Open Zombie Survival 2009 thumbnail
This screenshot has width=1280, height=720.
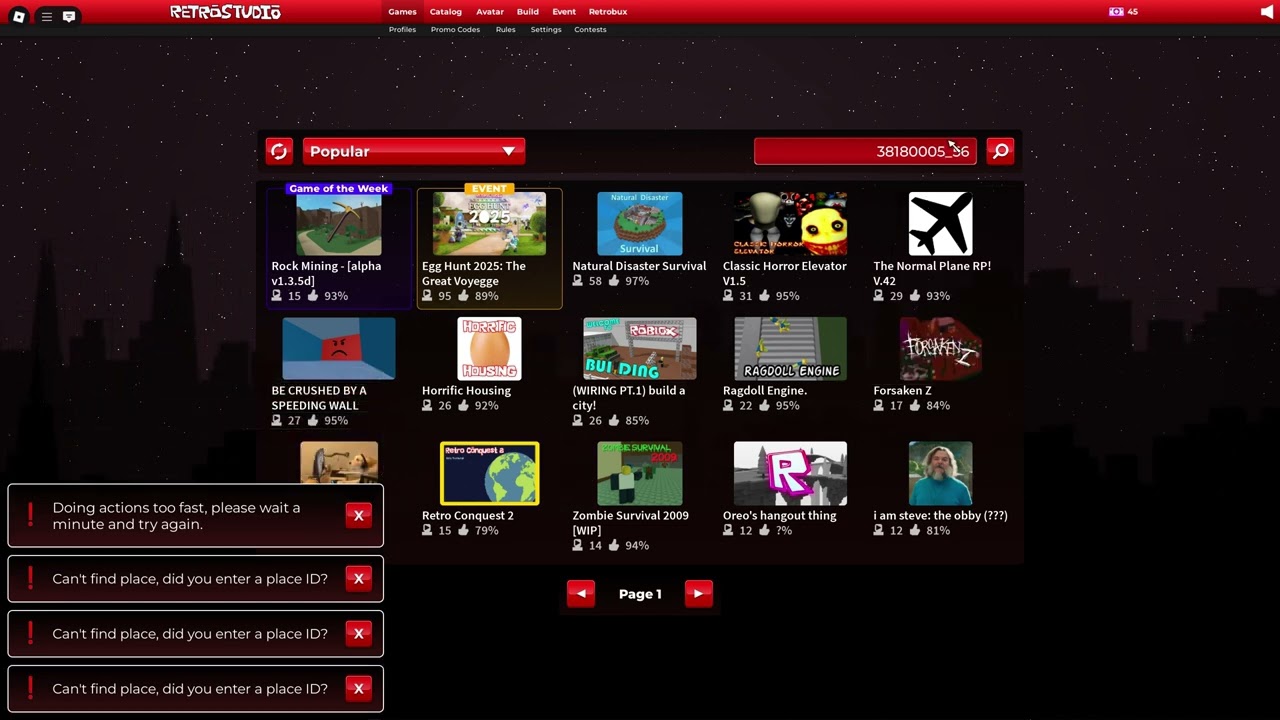(x=640, y=474)
